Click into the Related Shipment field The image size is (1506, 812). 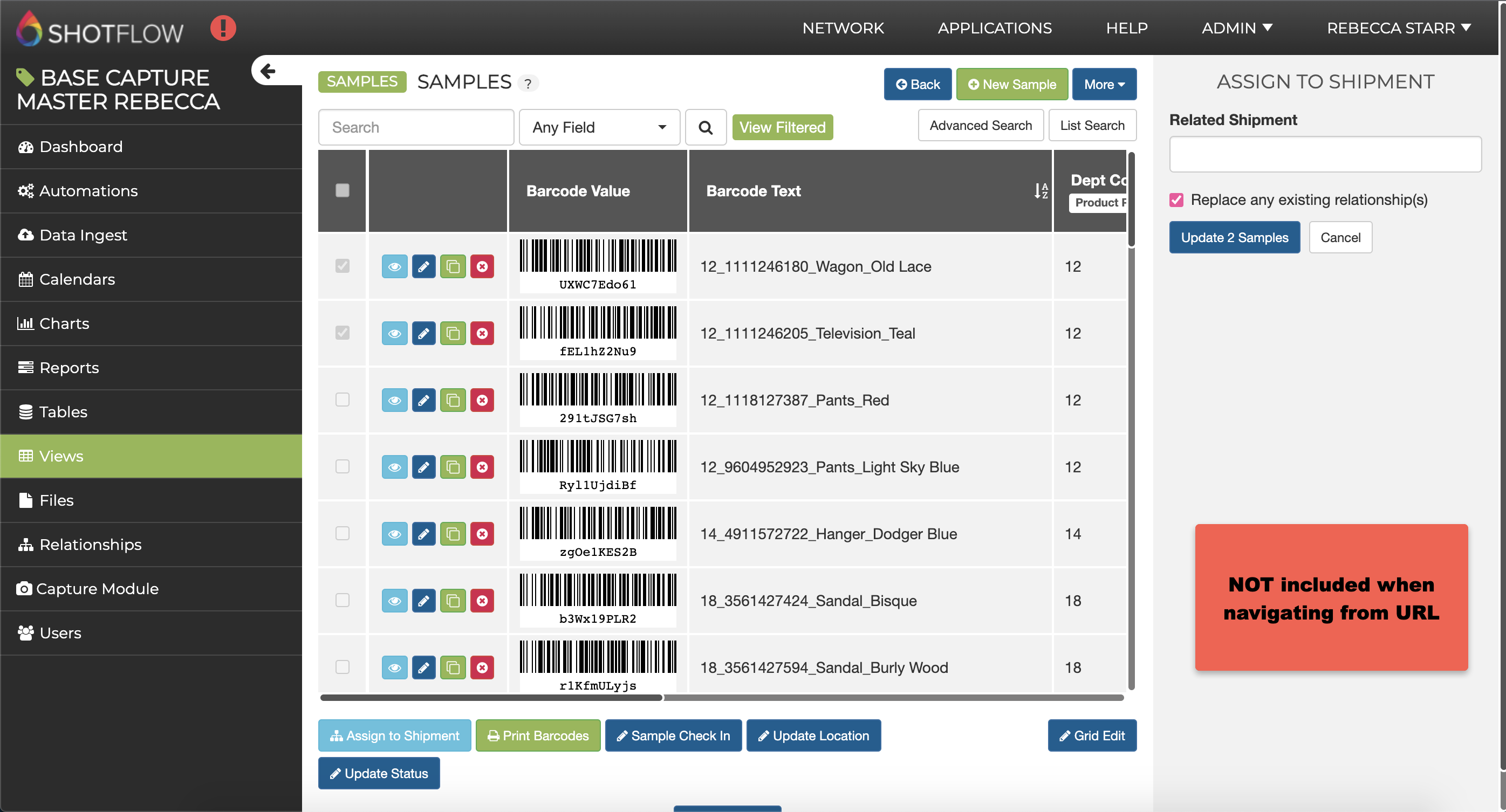(x=1324, y=154)
